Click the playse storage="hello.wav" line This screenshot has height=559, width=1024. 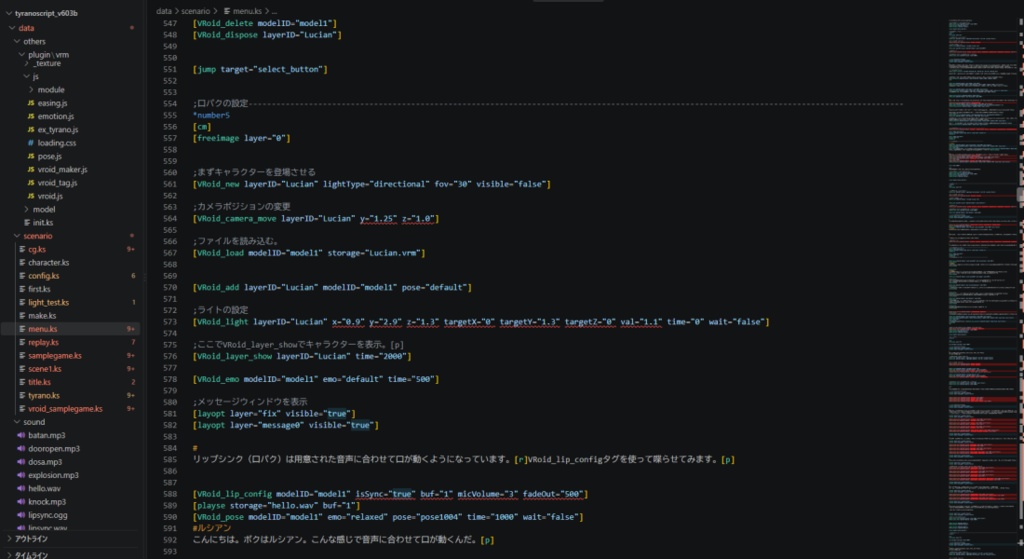pos(276,505)
